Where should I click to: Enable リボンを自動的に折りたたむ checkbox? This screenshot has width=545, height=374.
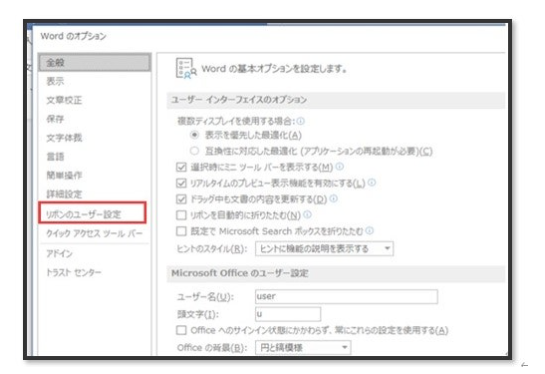[x=181, y=215]
